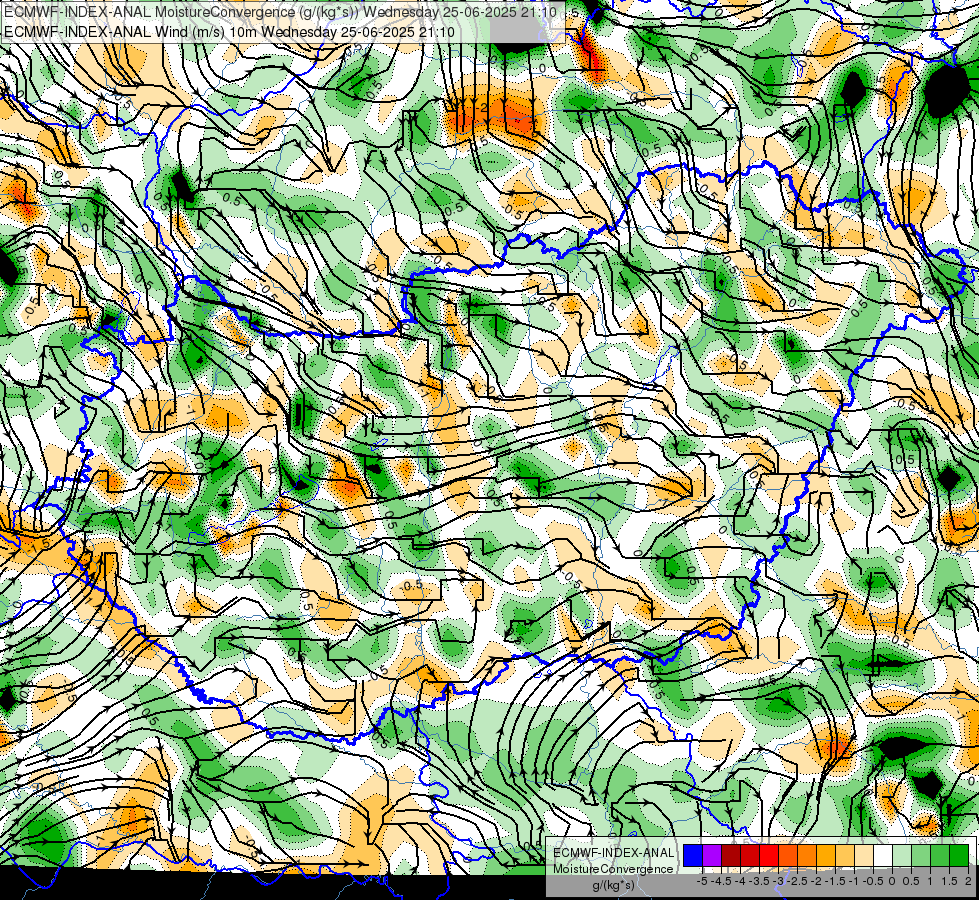Click the white legend color box
This screenshot has height=900, width=979.
tap(883, 855)
